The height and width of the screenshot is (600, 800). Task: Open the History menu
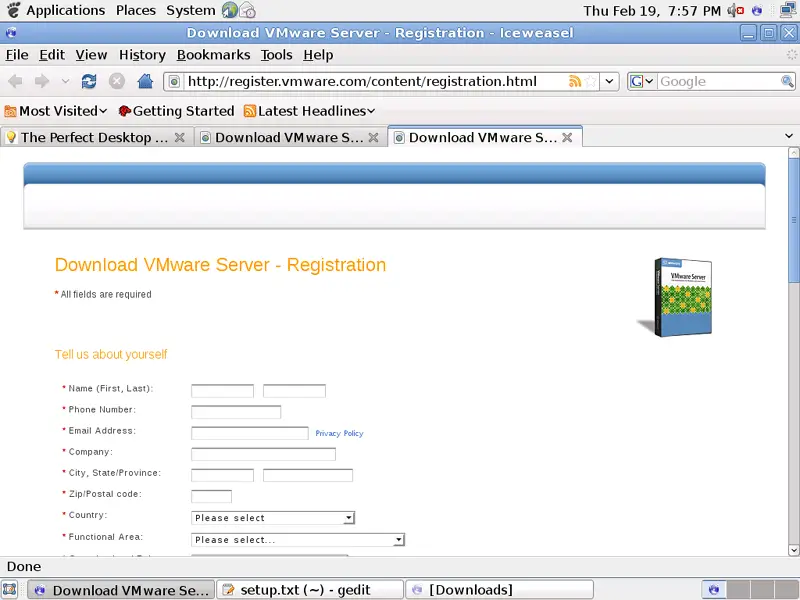142,55
